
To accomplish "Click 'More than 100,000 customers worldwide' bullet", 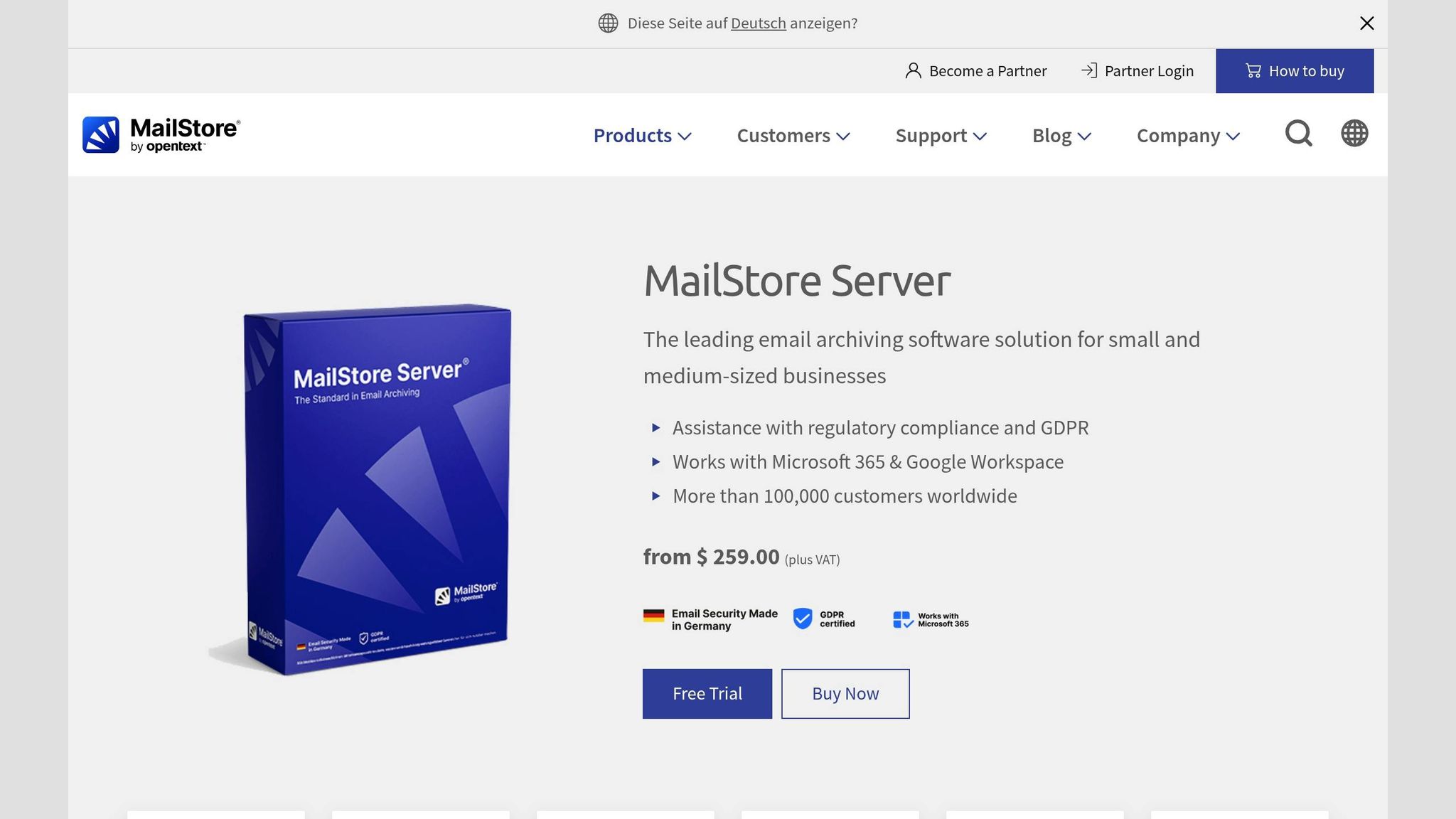I will tap(845, 496).
